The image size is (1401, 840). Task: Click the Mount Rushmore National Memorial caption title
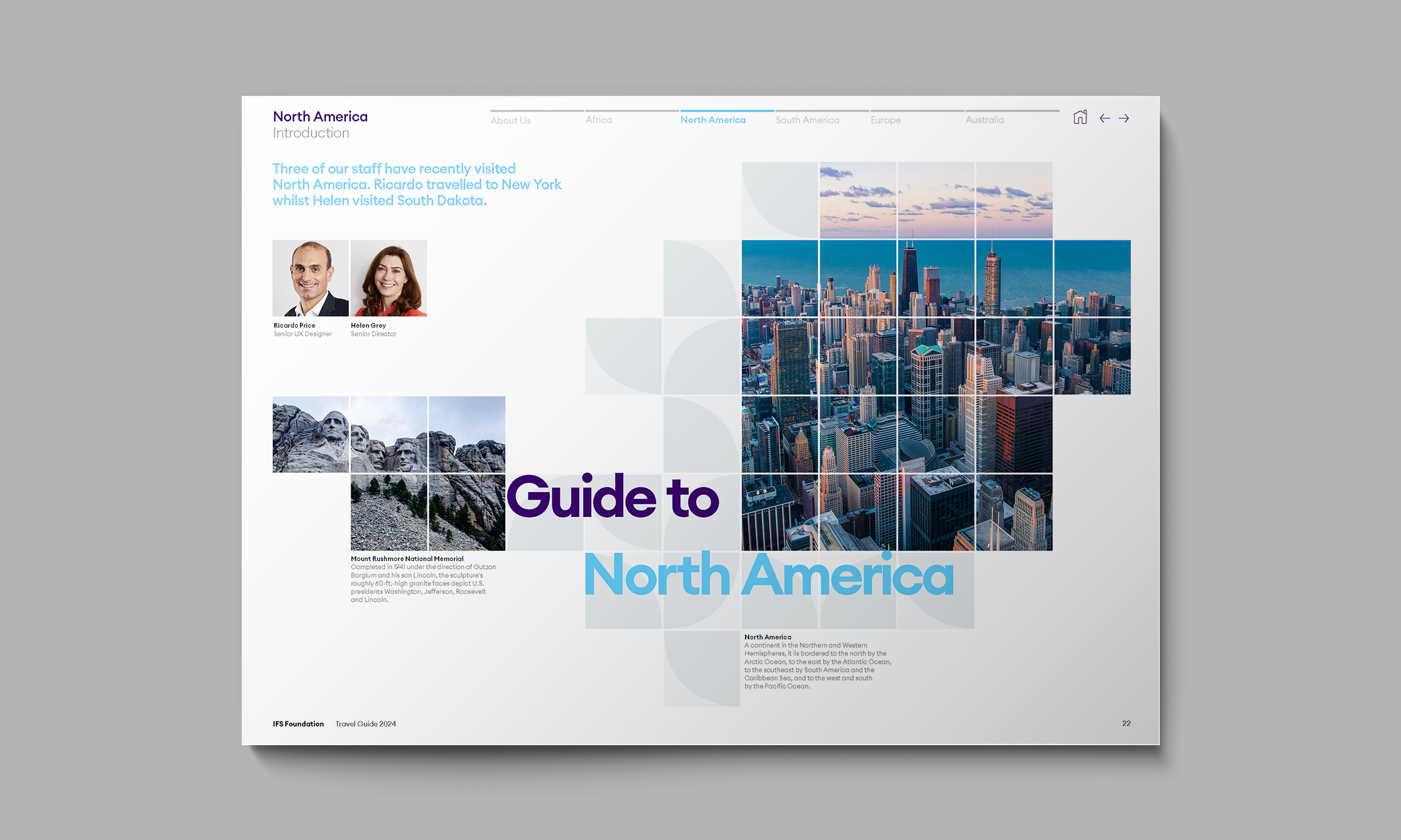[407, 558]
